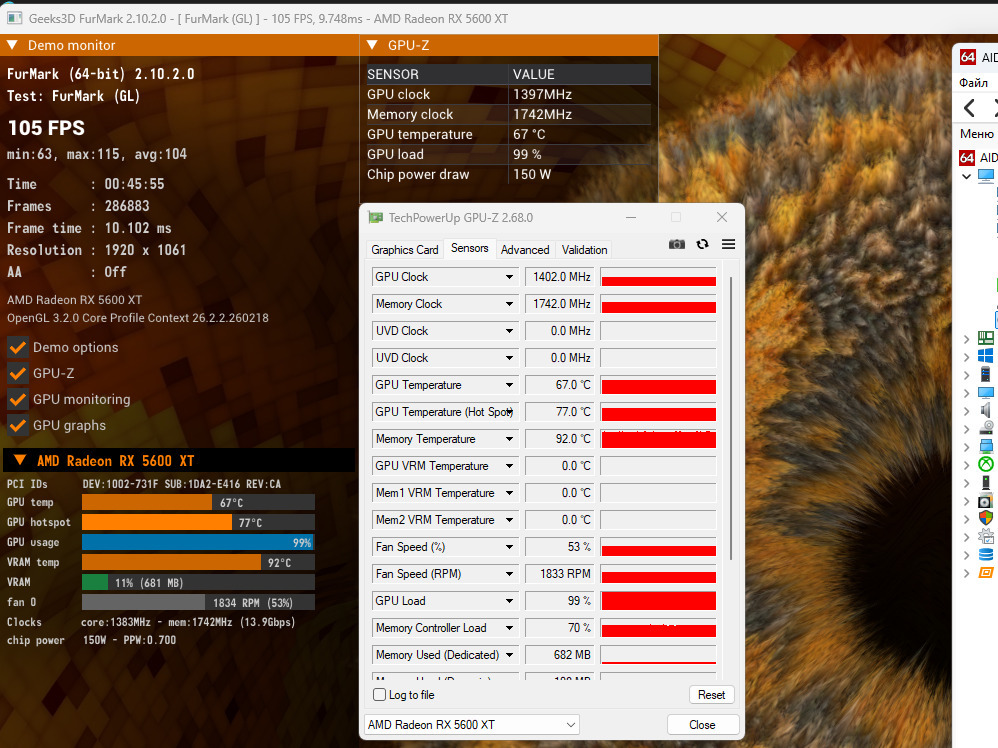Uncheck the Demo options checkbox
Screen dimensions: 998x748
click(x=18, y=347)
